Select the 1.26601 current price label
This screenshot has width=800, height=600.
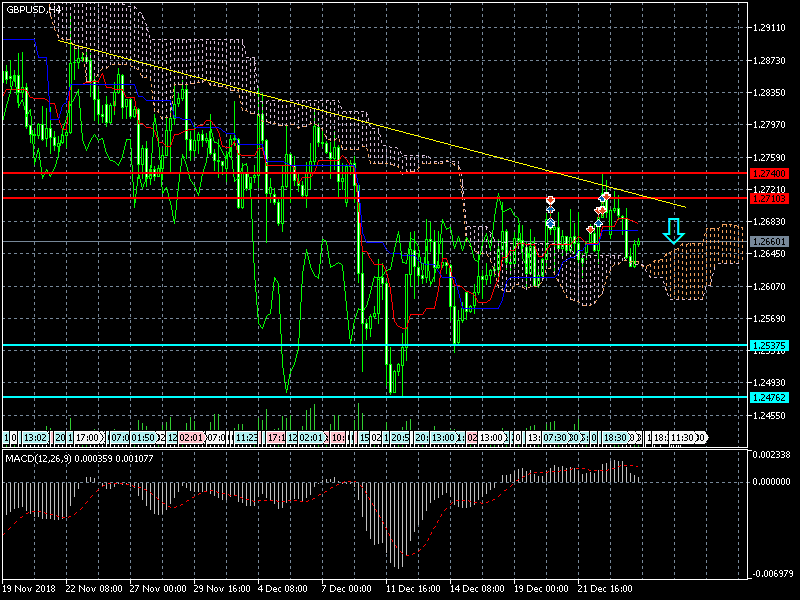click(770, 241)
